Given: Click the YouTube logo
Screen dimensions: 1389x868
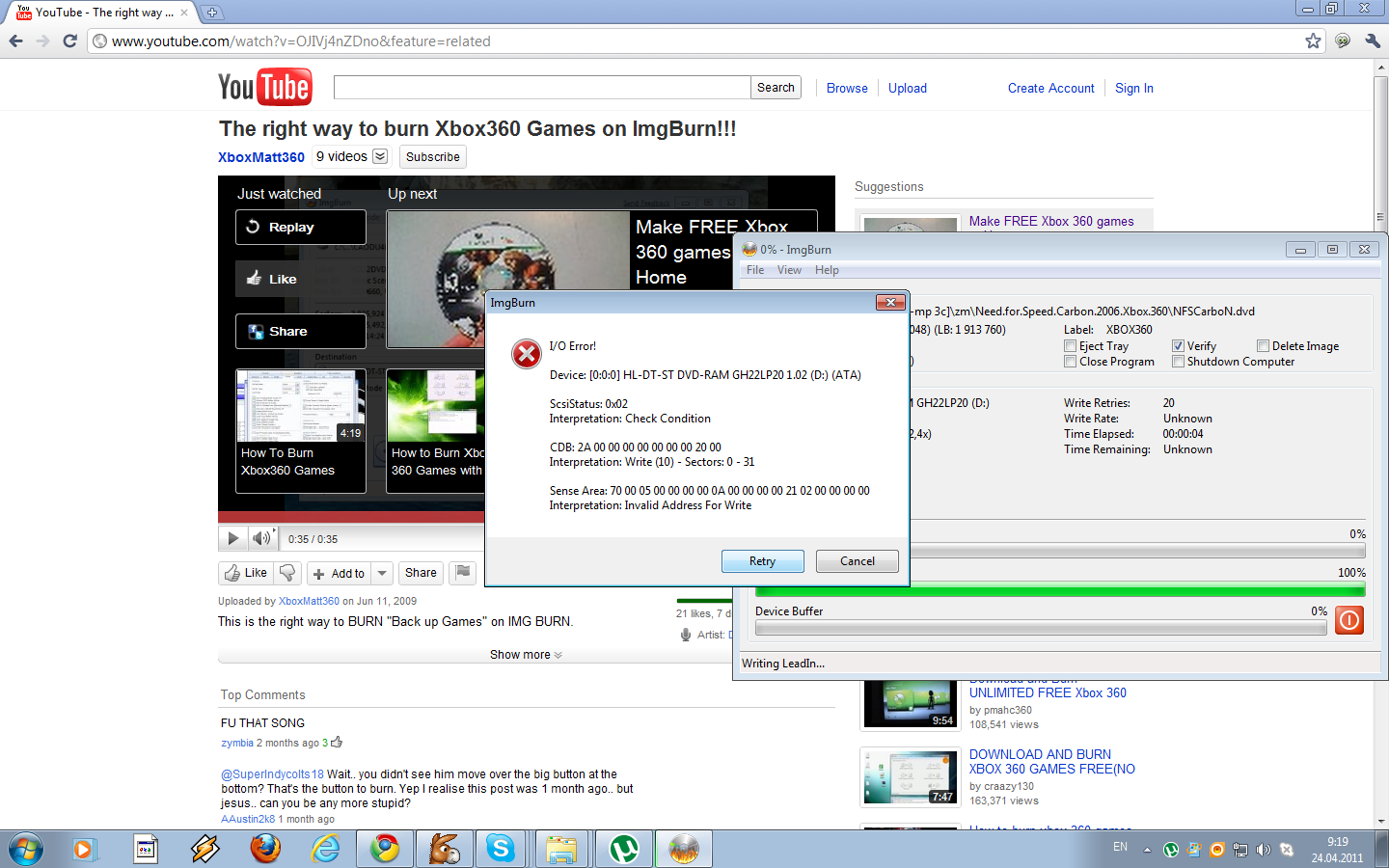Looking at the screenshot, I should click(265, 87).
